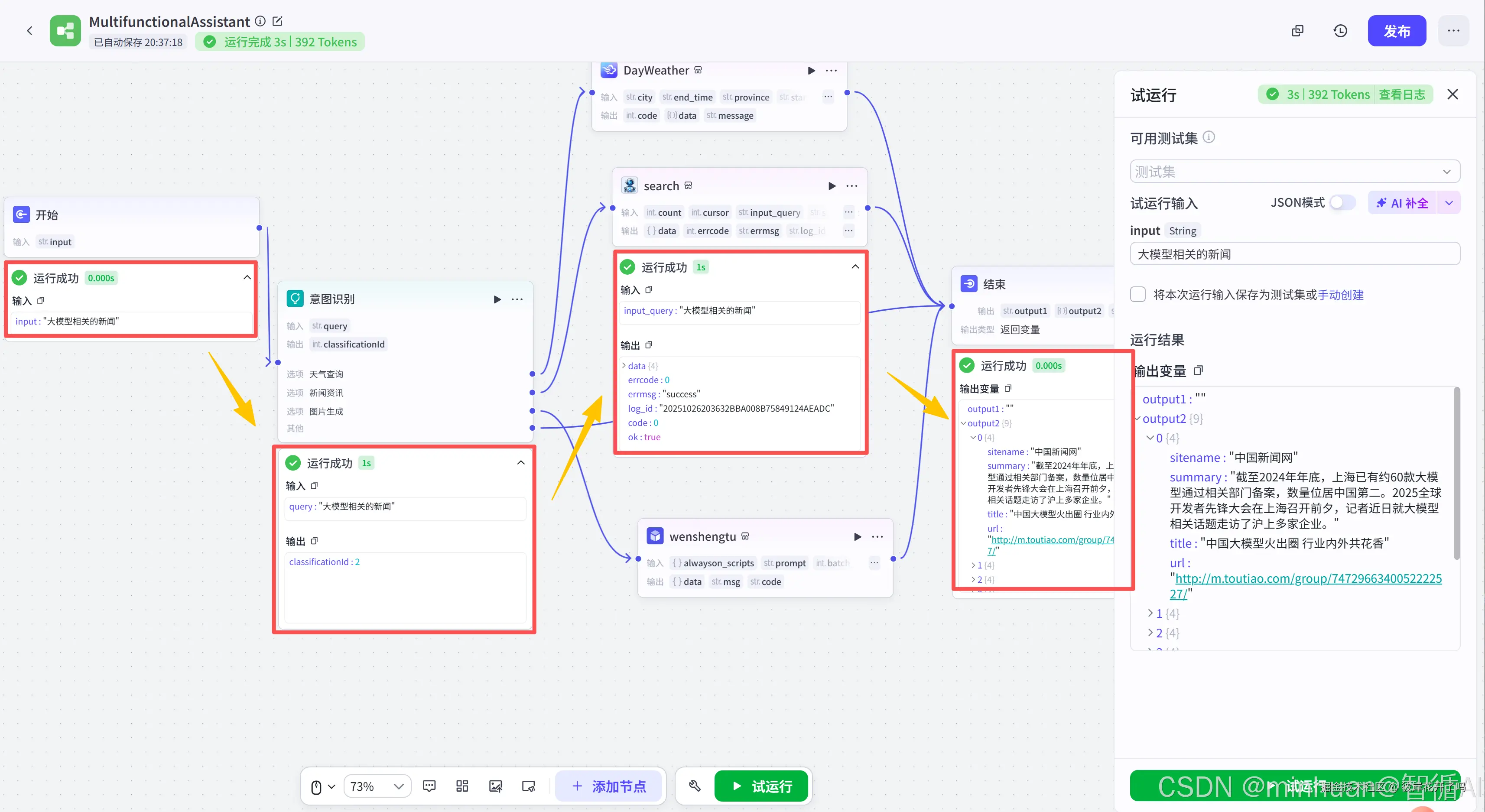Collapse the search node run result panel
The width and height of the screenshot is (1485, 812).
coord(855,267)
